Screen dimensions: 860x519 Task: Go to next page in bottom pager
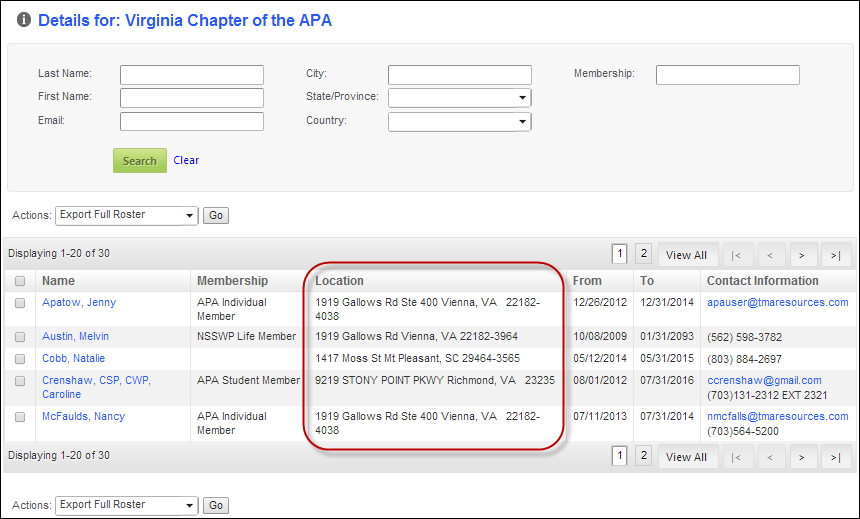[x=802, y=457]
